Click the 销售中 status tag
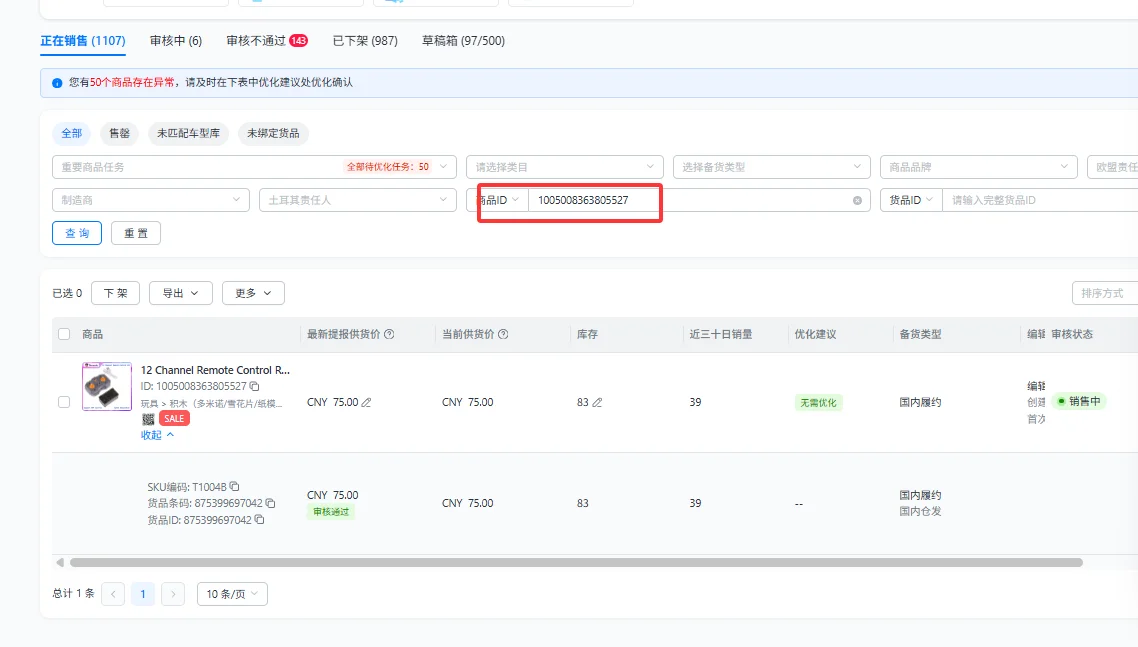Screen dimensions: 1138x647 1079,401
